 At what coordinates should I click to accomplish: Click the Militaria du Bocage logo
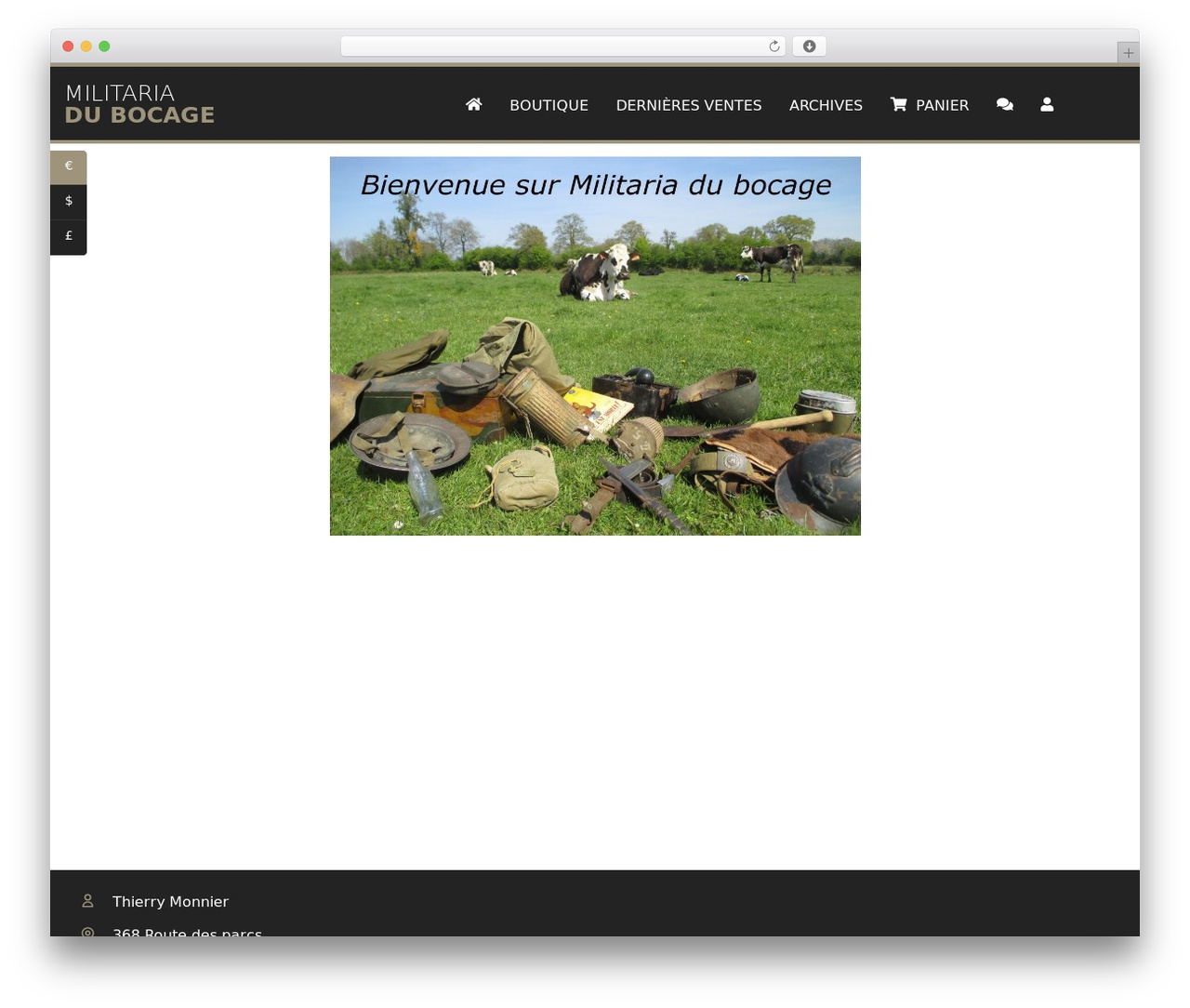[139, 104]
